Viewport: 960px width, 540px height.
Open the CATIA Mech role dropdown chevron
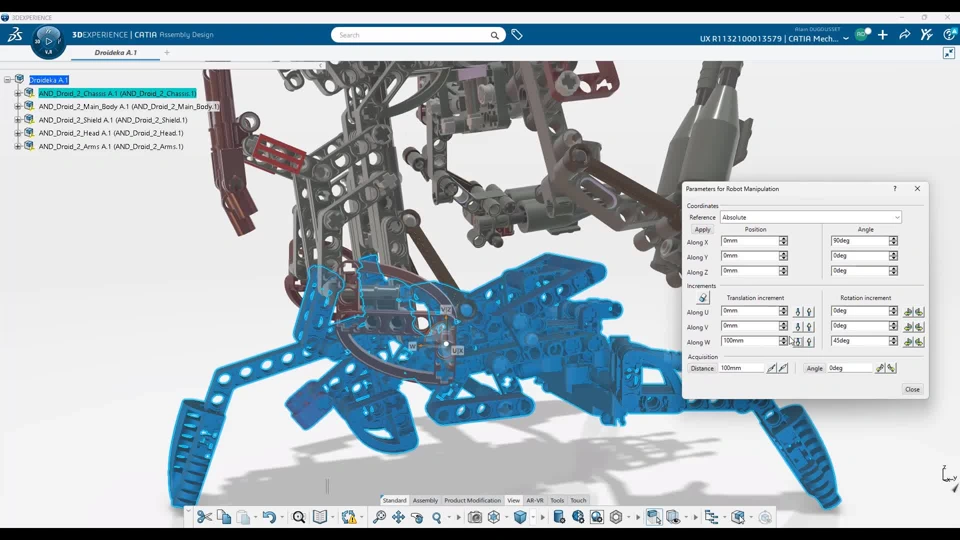tap(846, 39)
